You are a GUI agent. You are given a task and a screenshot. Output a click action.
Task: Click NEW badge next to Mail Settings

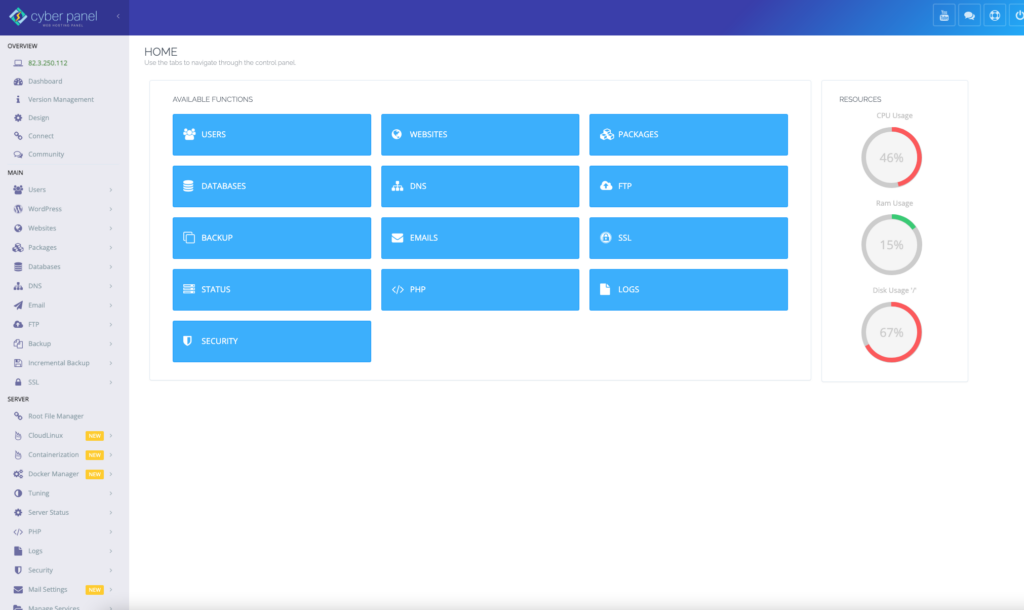(x=95, y=590)
